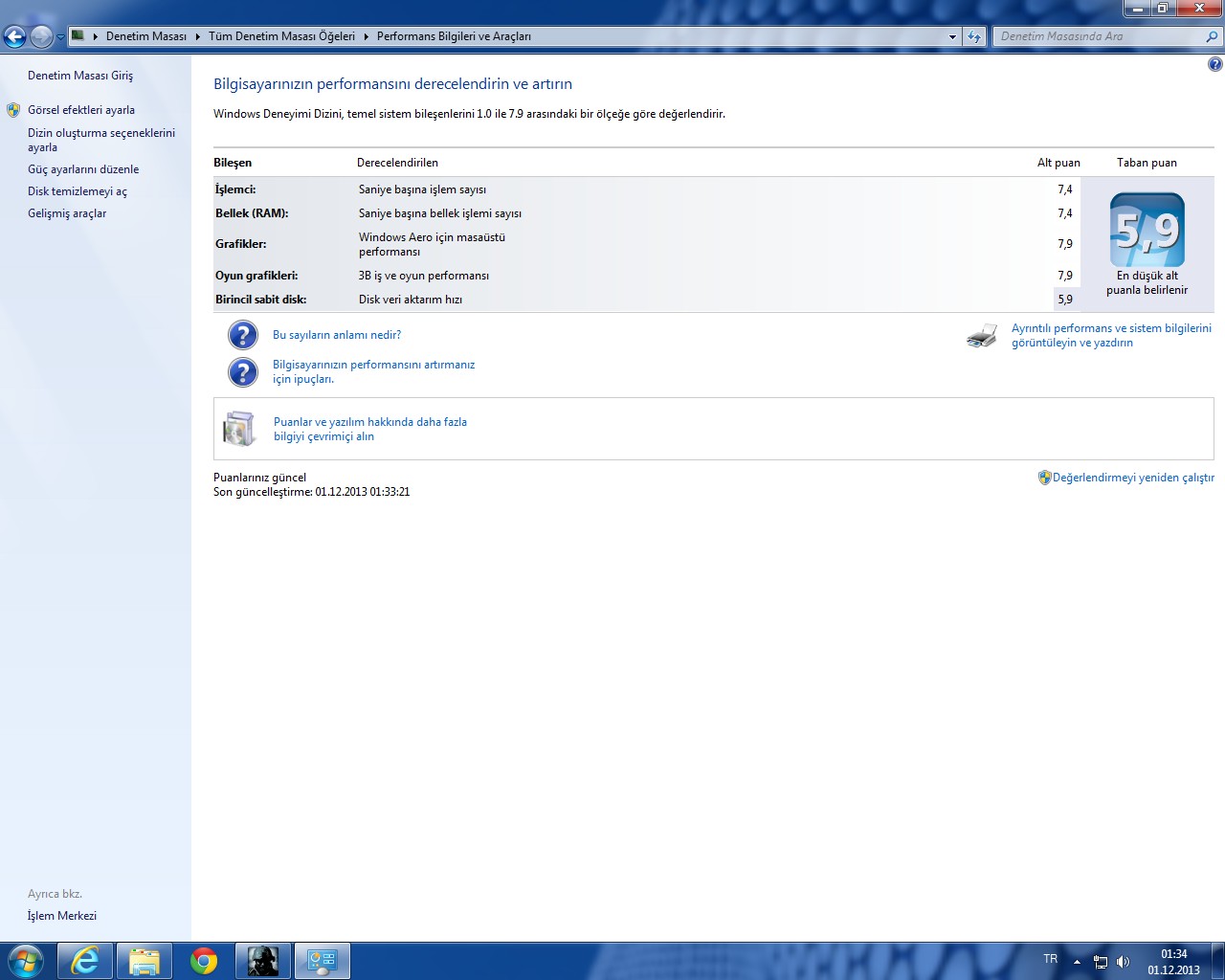
Task: Select the Oyun grafikleri row label
Action: tap(256, 276)
